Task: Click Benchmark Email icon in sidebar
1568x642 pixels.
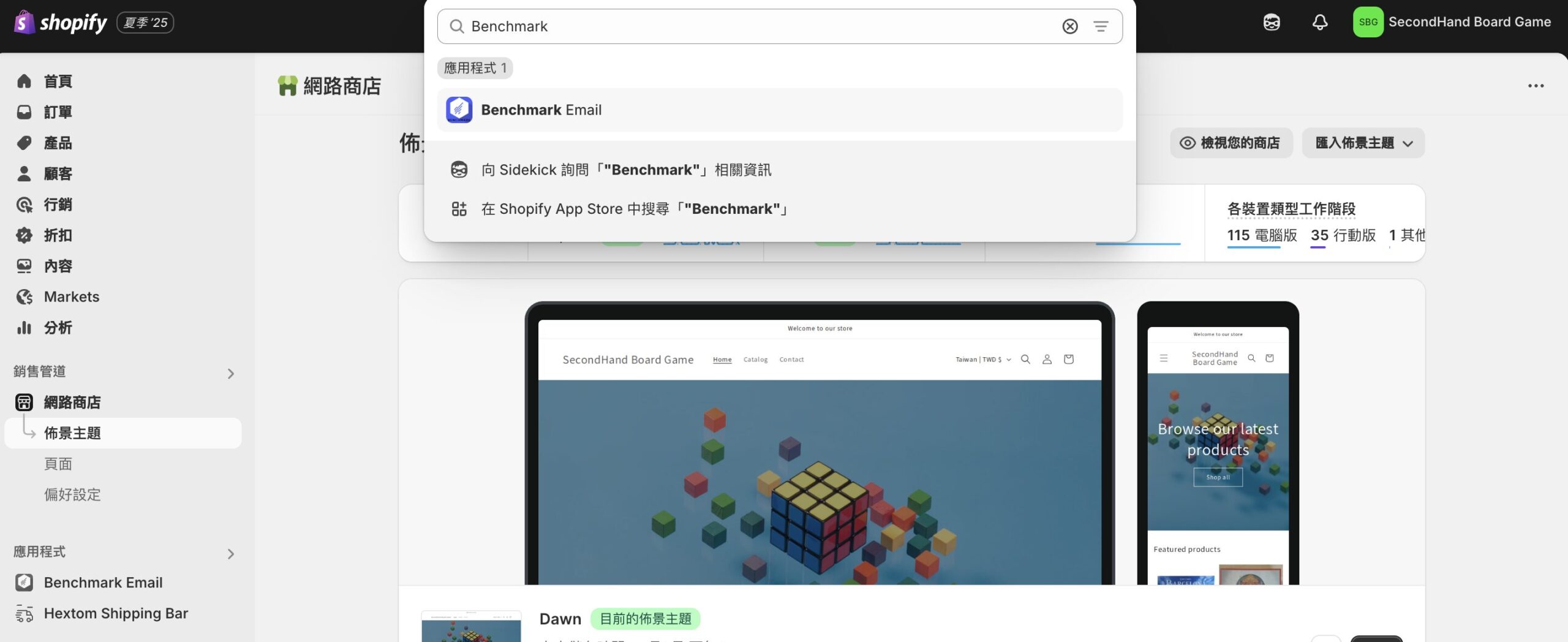Action: click(x=24, y=583)
